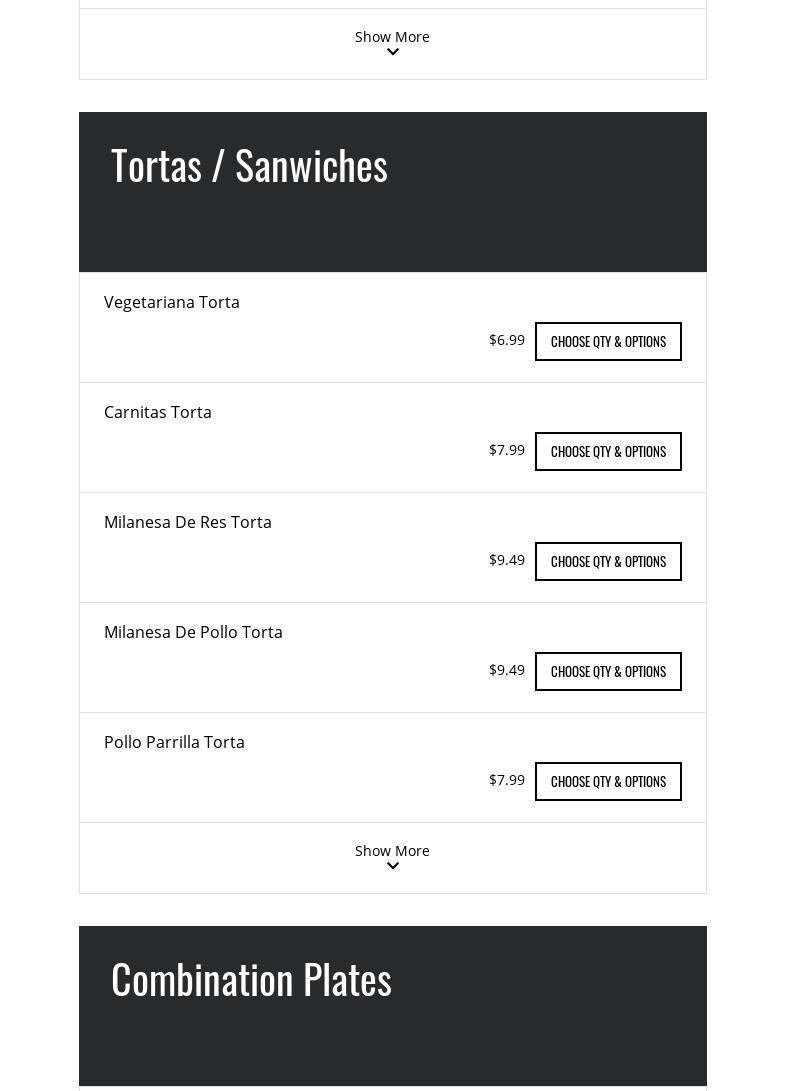Select the Carnitas Torta item name
The image size is (785, 1091).
click(x=158, y=412)
